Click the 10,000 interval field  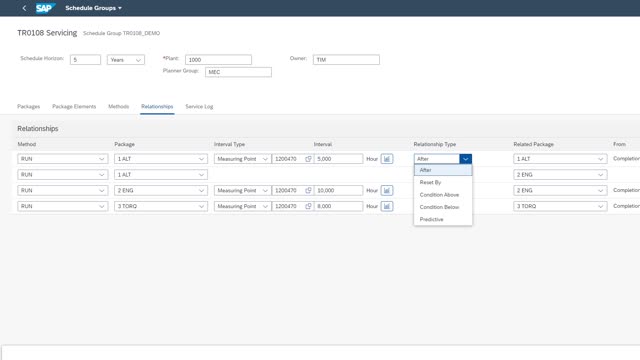pyautogui.click(x=338, y=190)
